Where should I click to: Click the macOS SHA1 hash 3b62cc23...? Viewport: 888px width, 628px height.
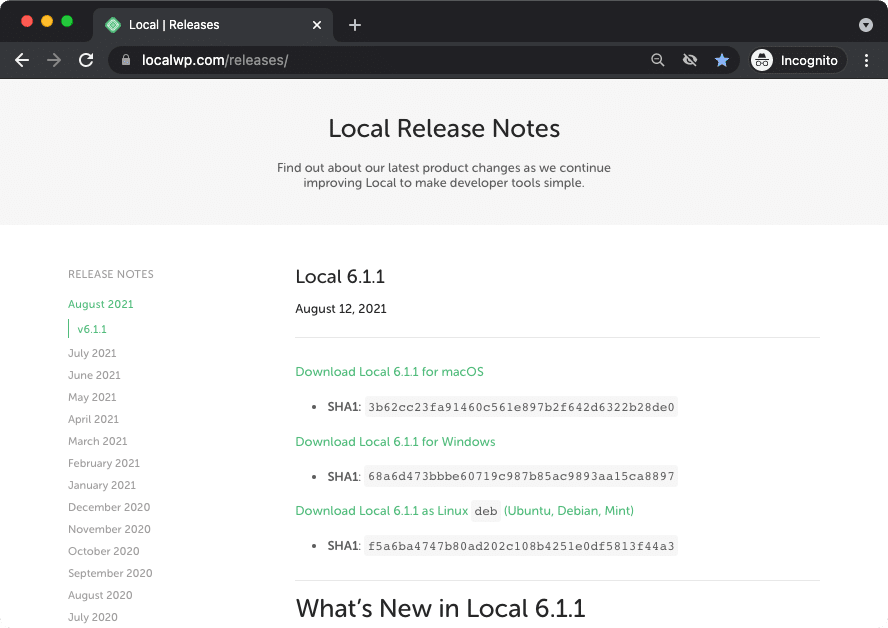pyautogui.click(x=521, y=407)
